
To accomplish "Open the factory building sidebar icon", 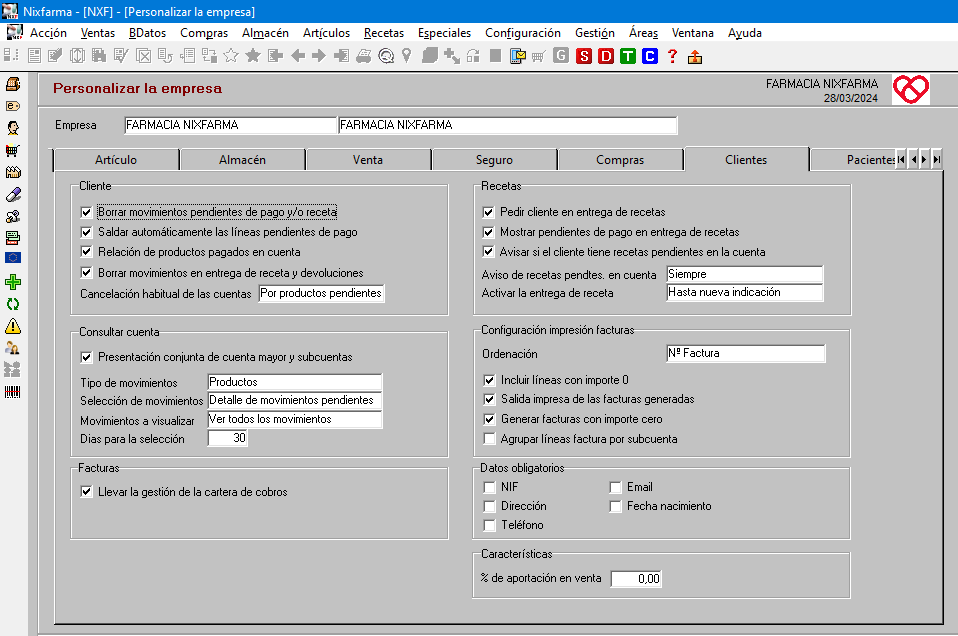I will (x=13, y=172).
